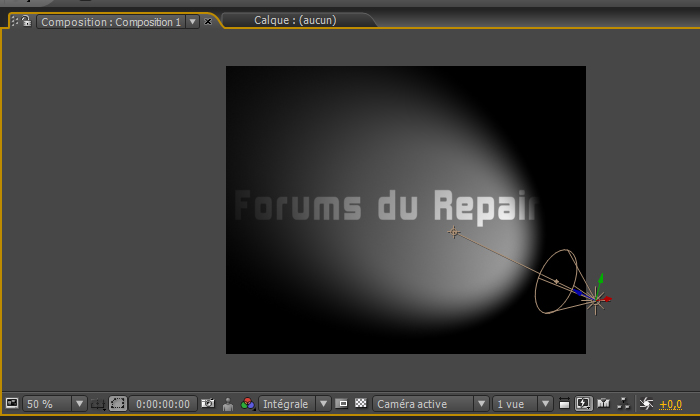Screen dimensions: 700x420
Task: Click the always preview this view icon
Action: point(12,403)
